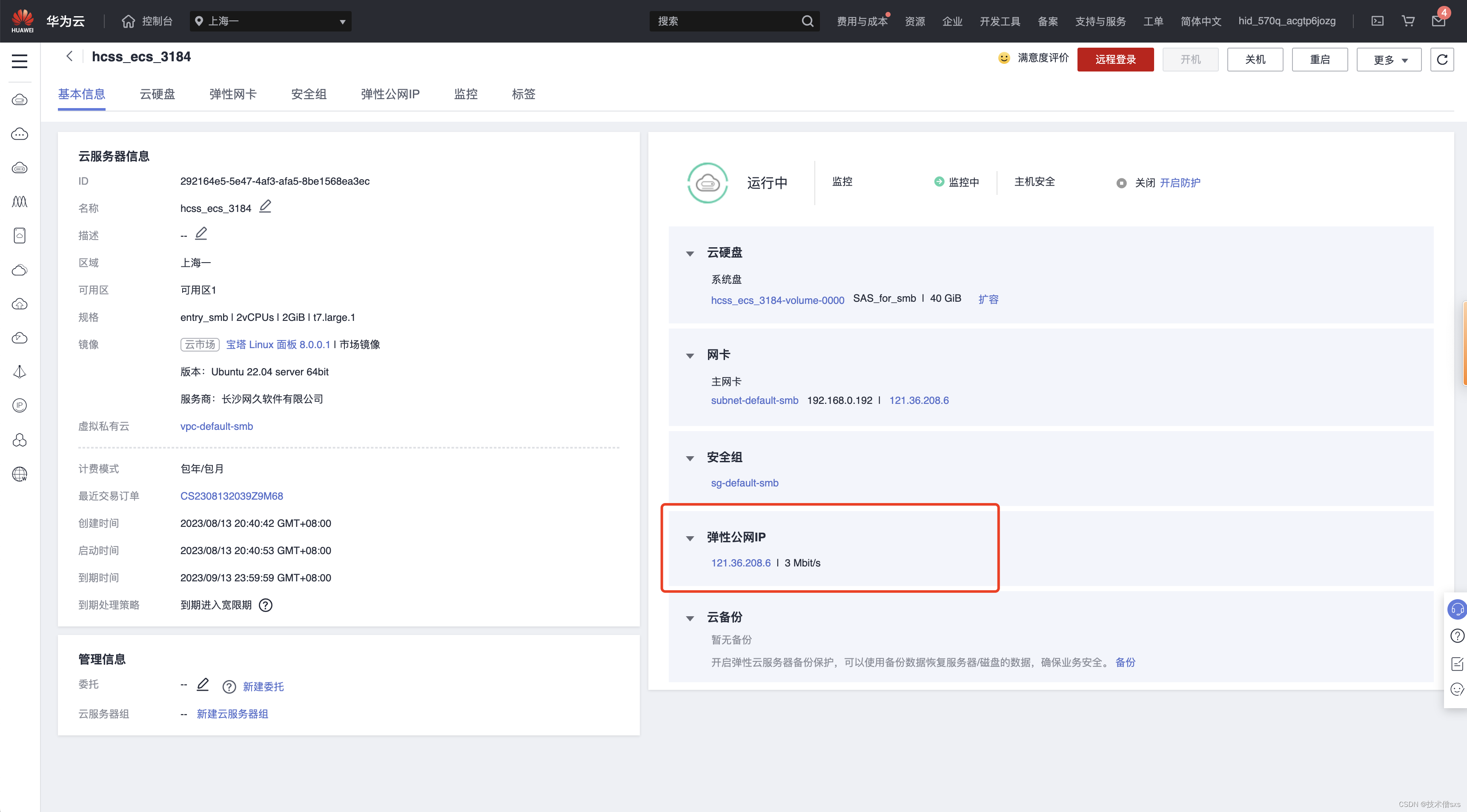Switch to the 安全组 tab
1467x812 pixels.
[309, 94]
